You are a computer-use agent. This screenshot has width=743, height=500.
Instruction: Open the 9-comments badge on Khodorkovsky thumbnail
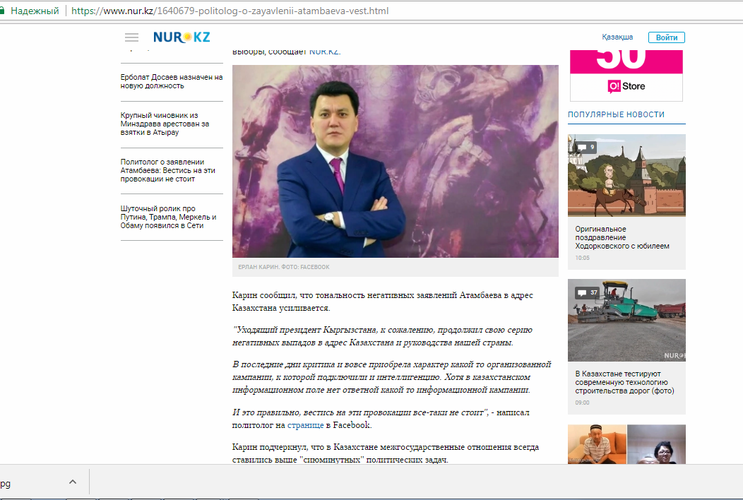(583, 147)
